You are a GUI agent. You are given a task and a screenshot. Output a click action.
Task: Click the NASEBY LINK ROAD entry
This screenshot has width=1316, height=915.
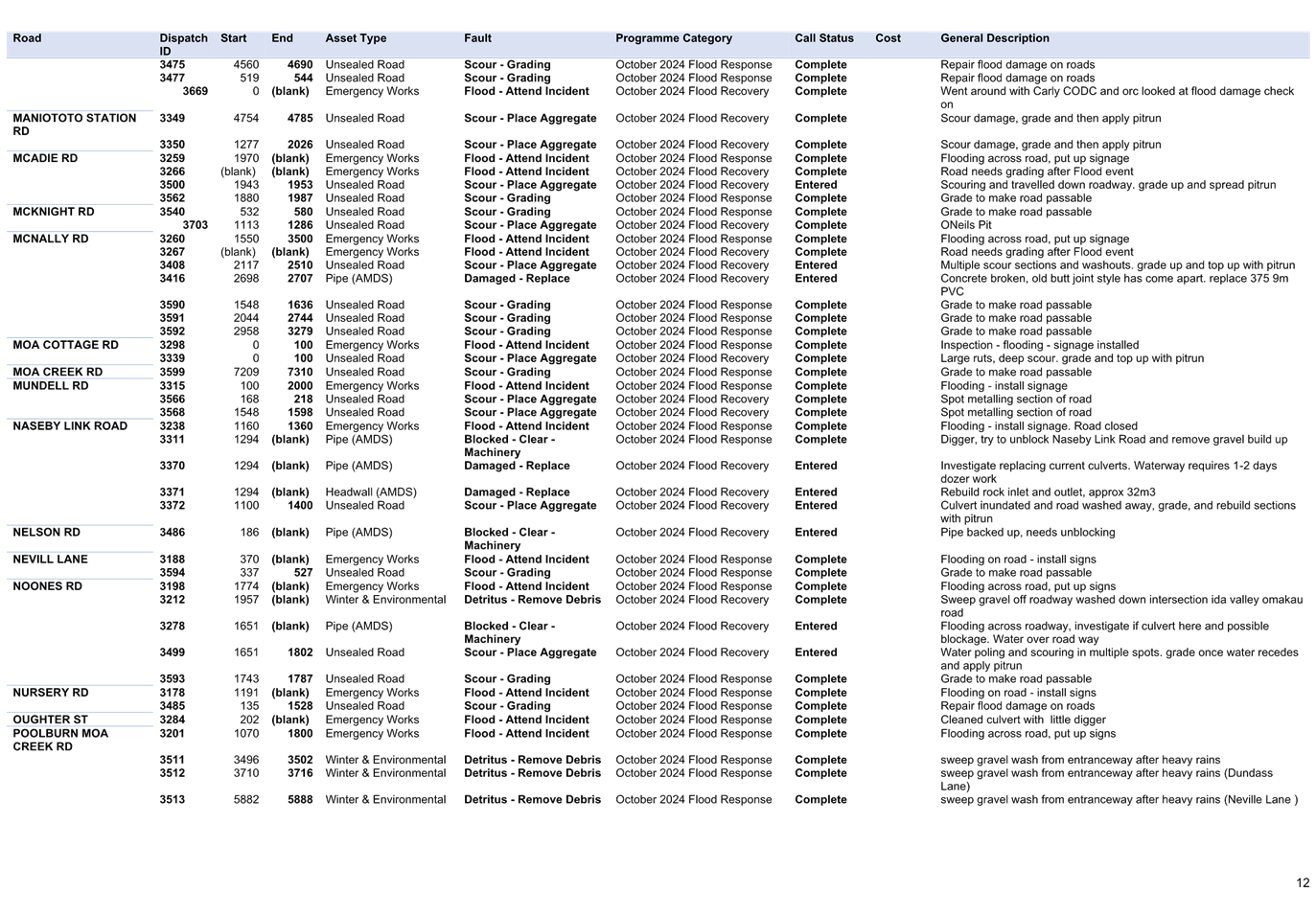[x=70, y=425]
